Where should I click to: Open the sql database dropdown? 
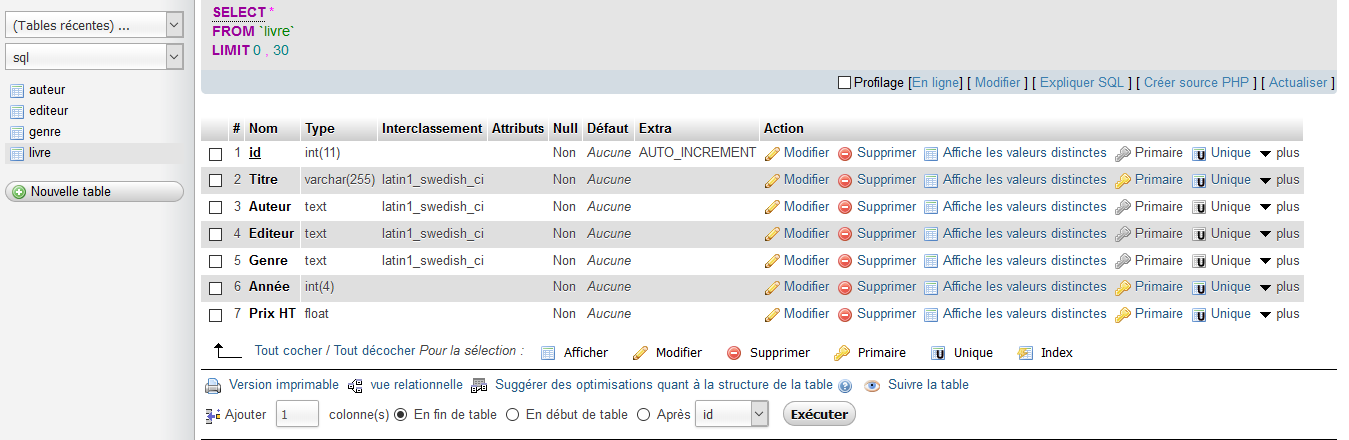[94, 58]
